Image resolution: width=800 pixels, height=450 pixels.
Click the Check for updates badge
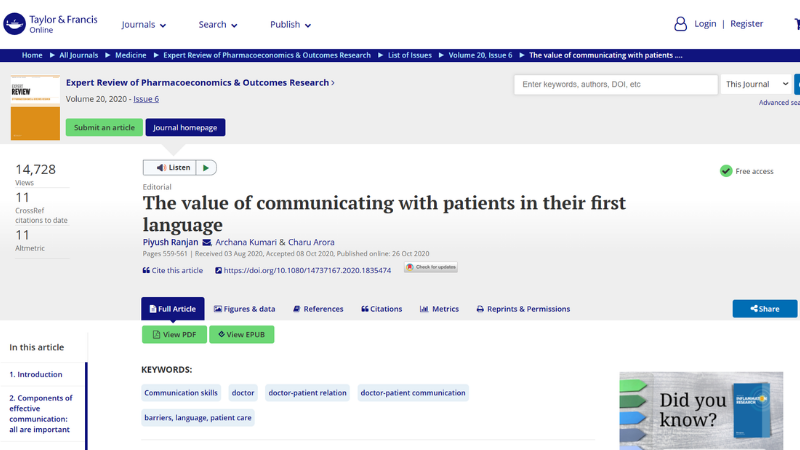point(430,268)
